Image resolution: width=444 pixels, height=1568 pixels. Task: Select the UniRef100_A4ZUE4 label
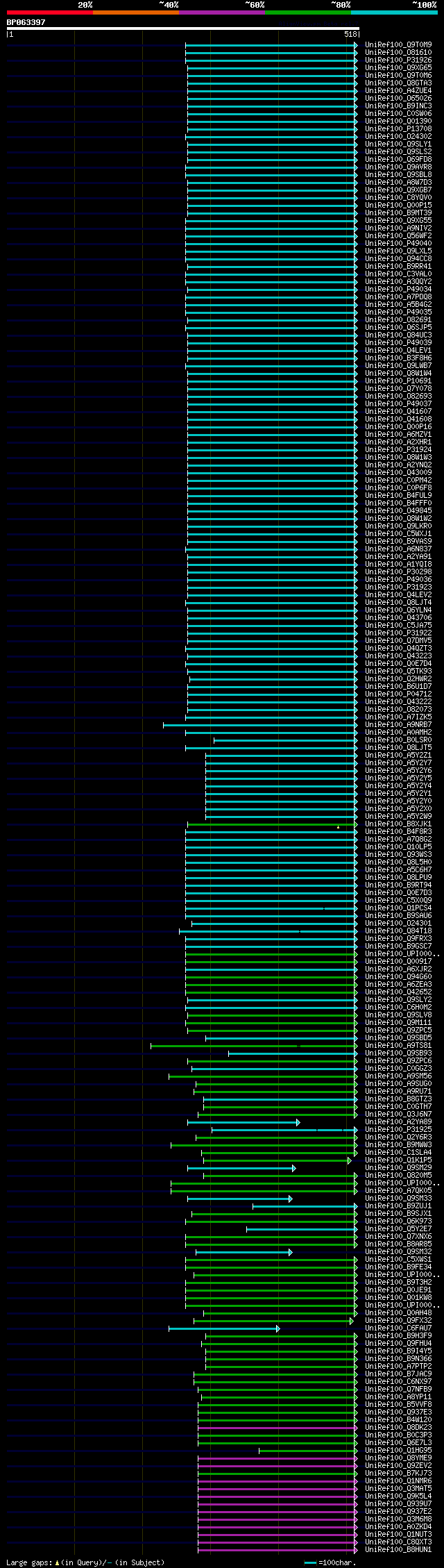399,91
